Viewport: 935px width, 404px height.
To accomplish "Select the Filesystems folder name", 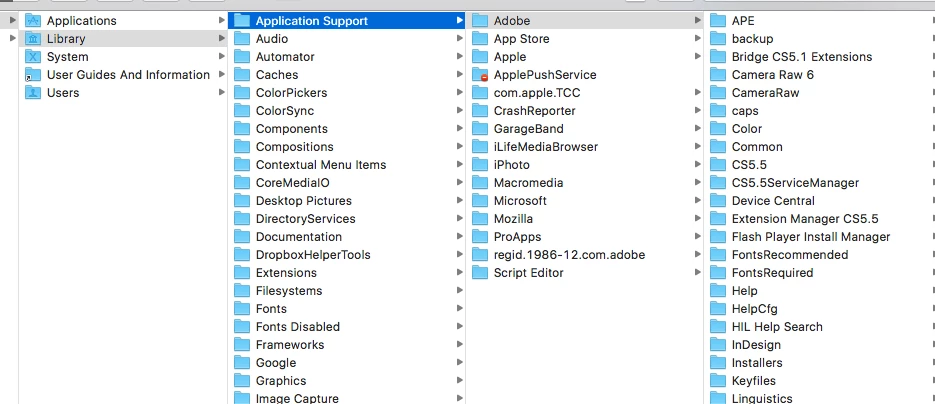I will (x=289, y=291).
